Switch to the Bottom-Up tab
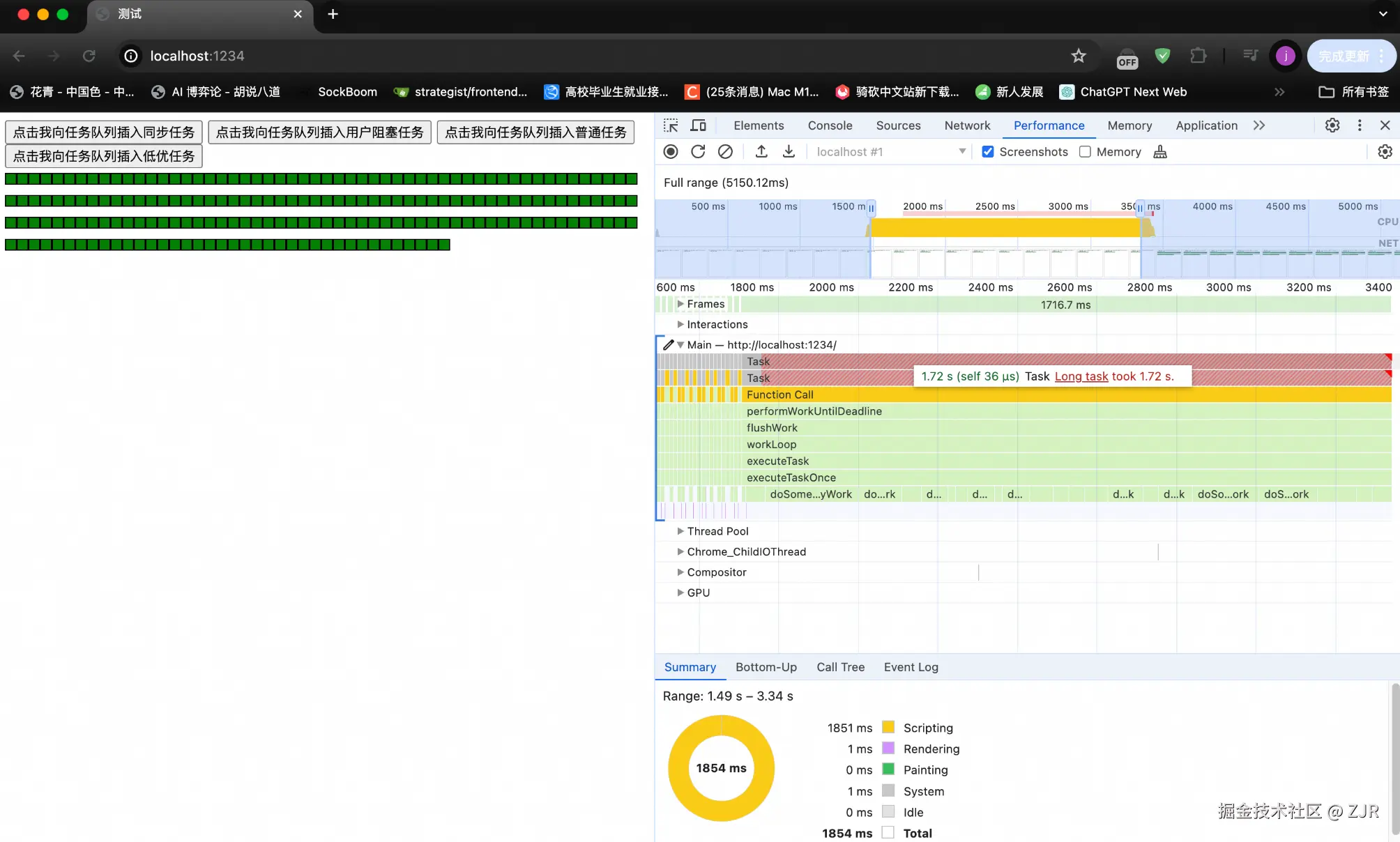The width and height of the screenshot is (1400, 842). (x=766, y=667)
